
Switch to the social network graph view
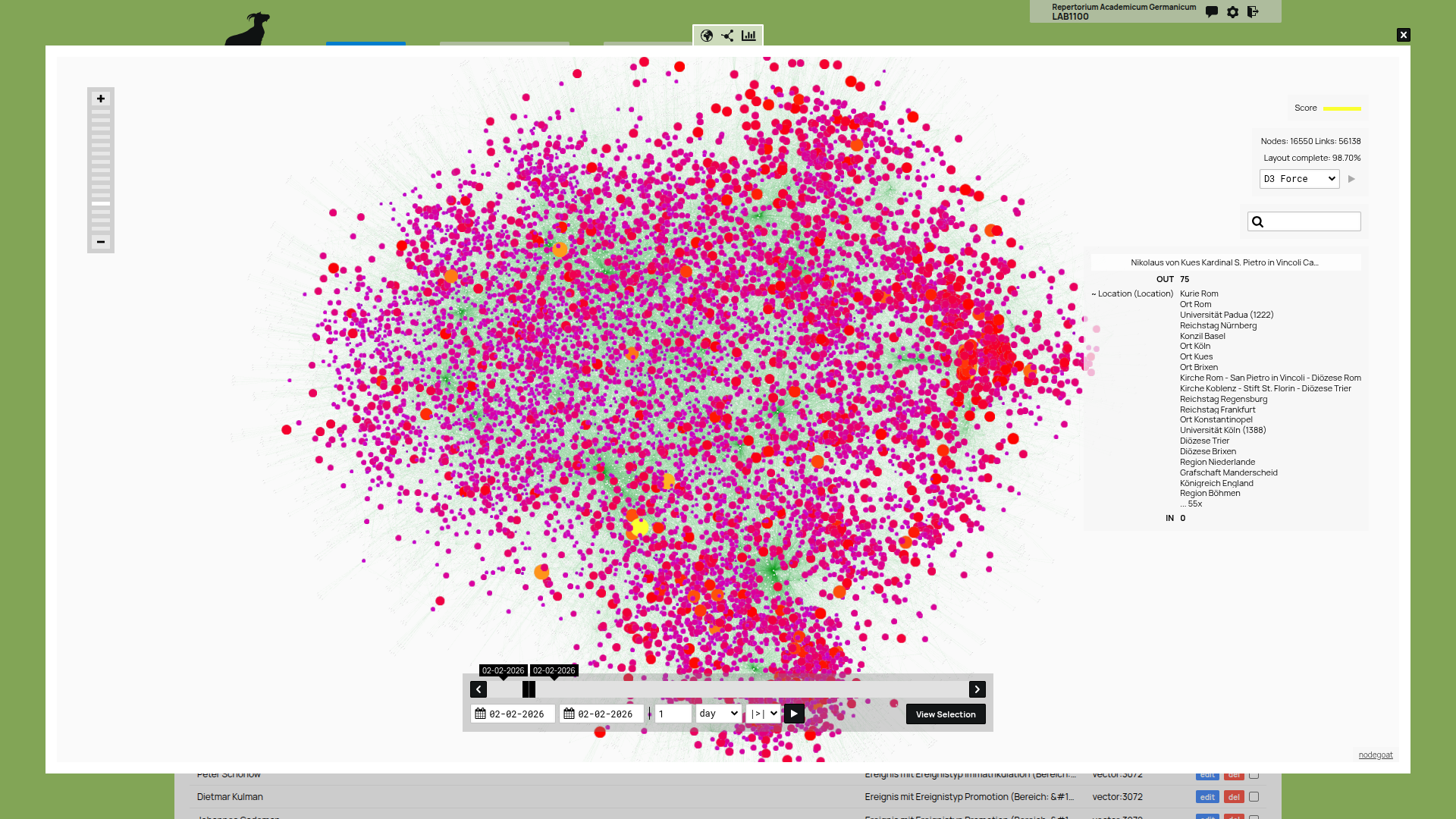(727, 36)
